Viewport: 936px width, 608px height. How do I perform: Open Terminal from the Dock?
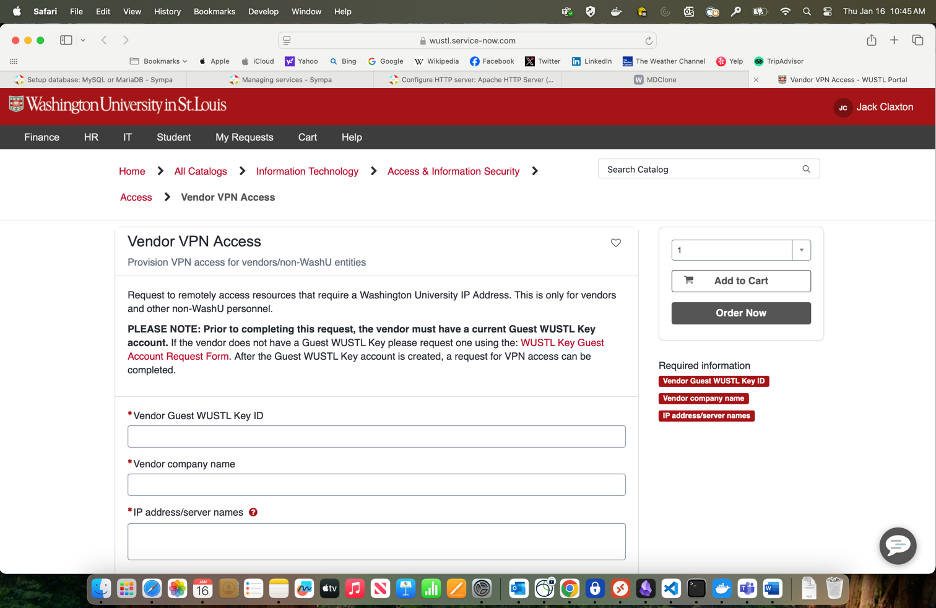(x=696, y=589)
